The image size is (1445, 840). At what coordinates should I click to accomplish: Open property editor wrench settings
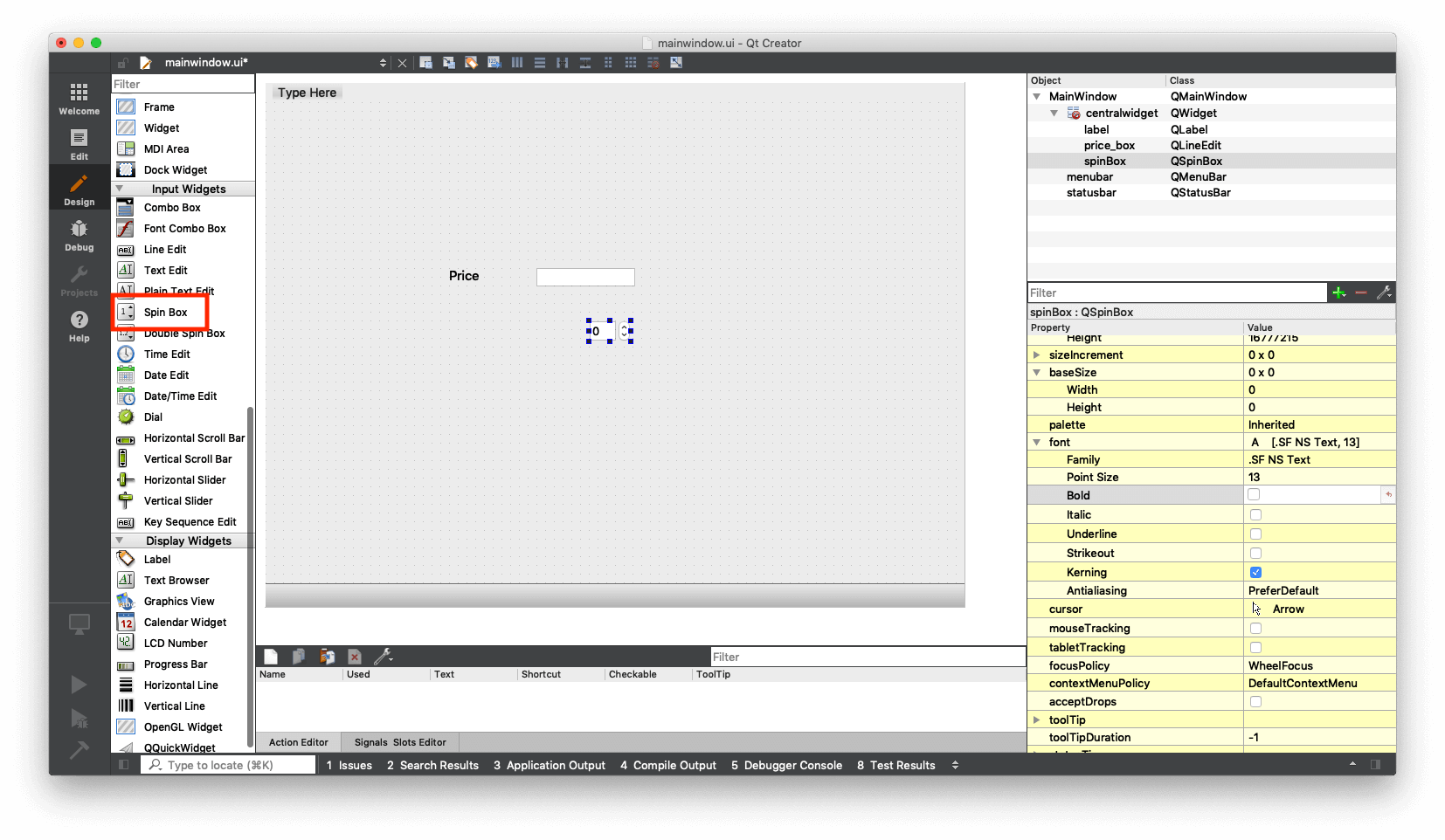1384,293
